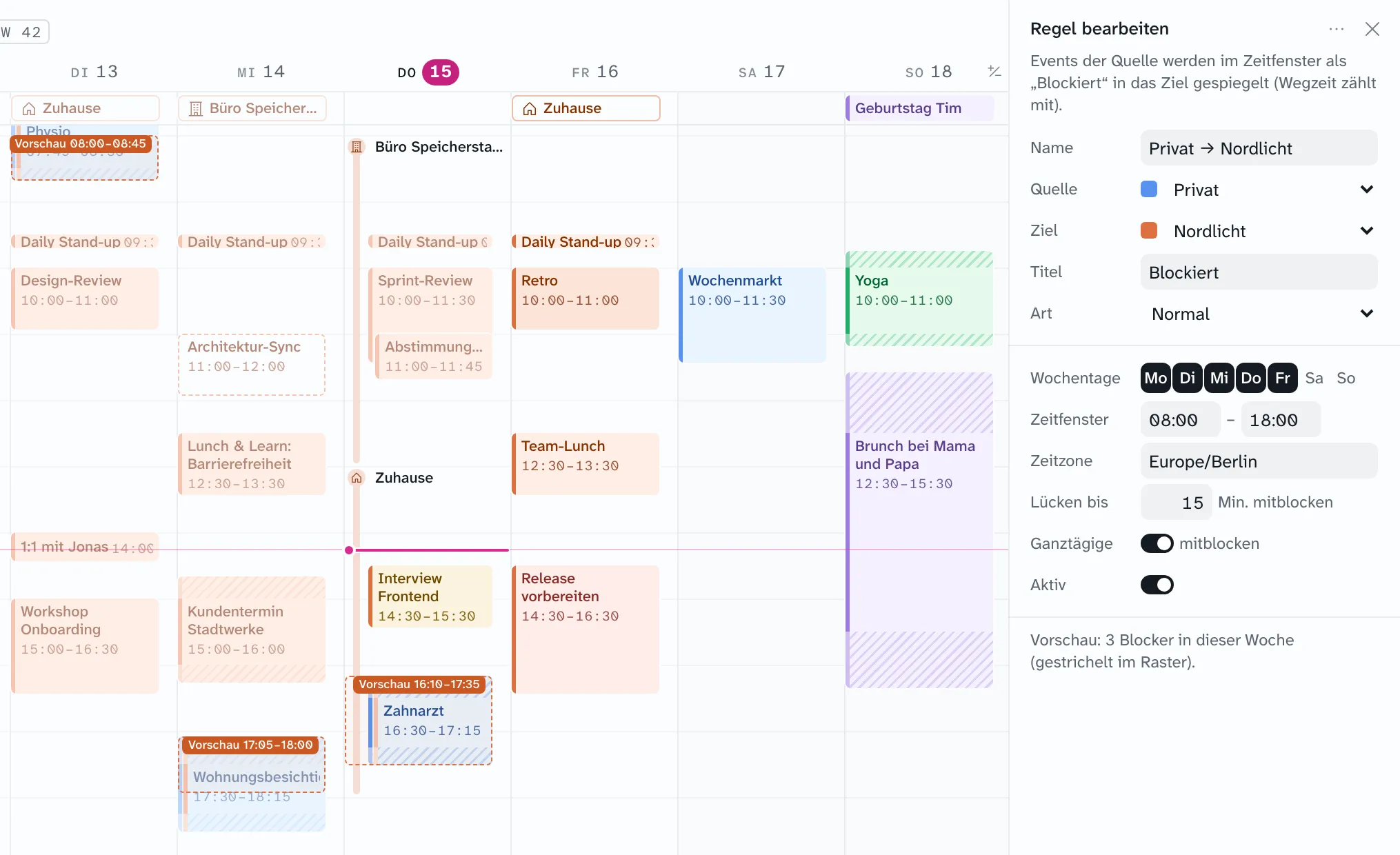Open the three-dot more options menu
Screen dimensions: 1400x855
pos(1336,29)
